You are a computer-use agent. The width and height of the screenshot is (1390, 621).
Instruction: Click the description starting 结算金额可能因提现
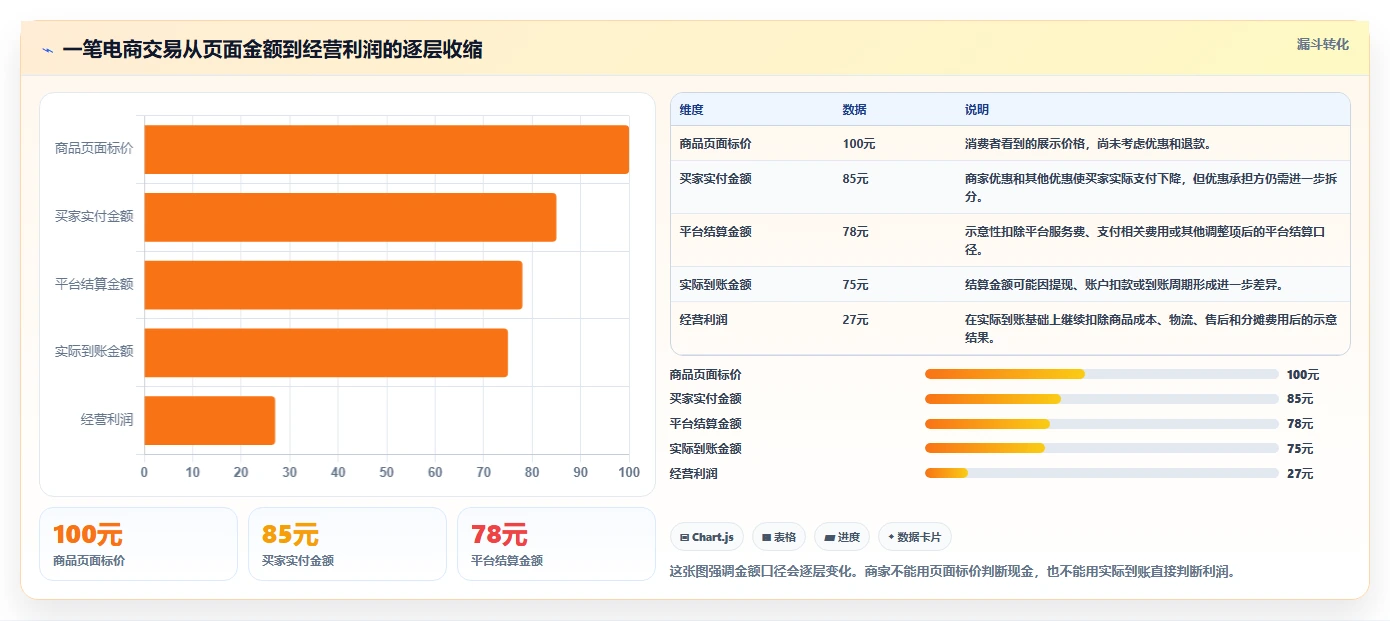pos(1123,285)
